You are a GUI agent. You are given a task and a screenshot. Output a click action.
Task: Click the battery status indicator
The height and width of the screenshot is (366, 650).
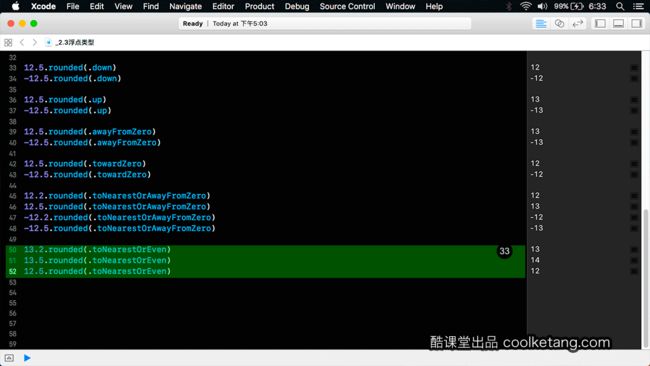tap(569, 6)
